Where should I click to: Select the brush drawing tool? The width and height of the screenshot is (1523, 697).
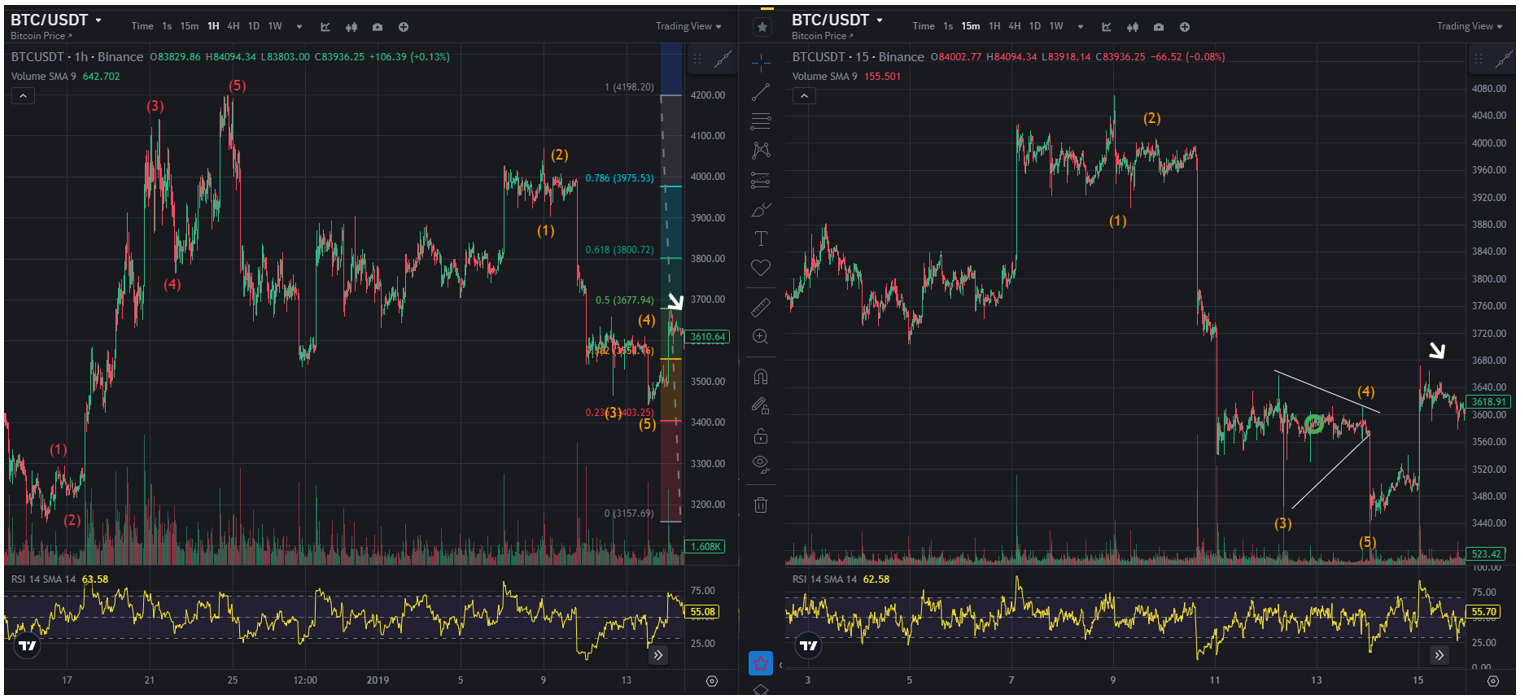[x=761, y=210]
